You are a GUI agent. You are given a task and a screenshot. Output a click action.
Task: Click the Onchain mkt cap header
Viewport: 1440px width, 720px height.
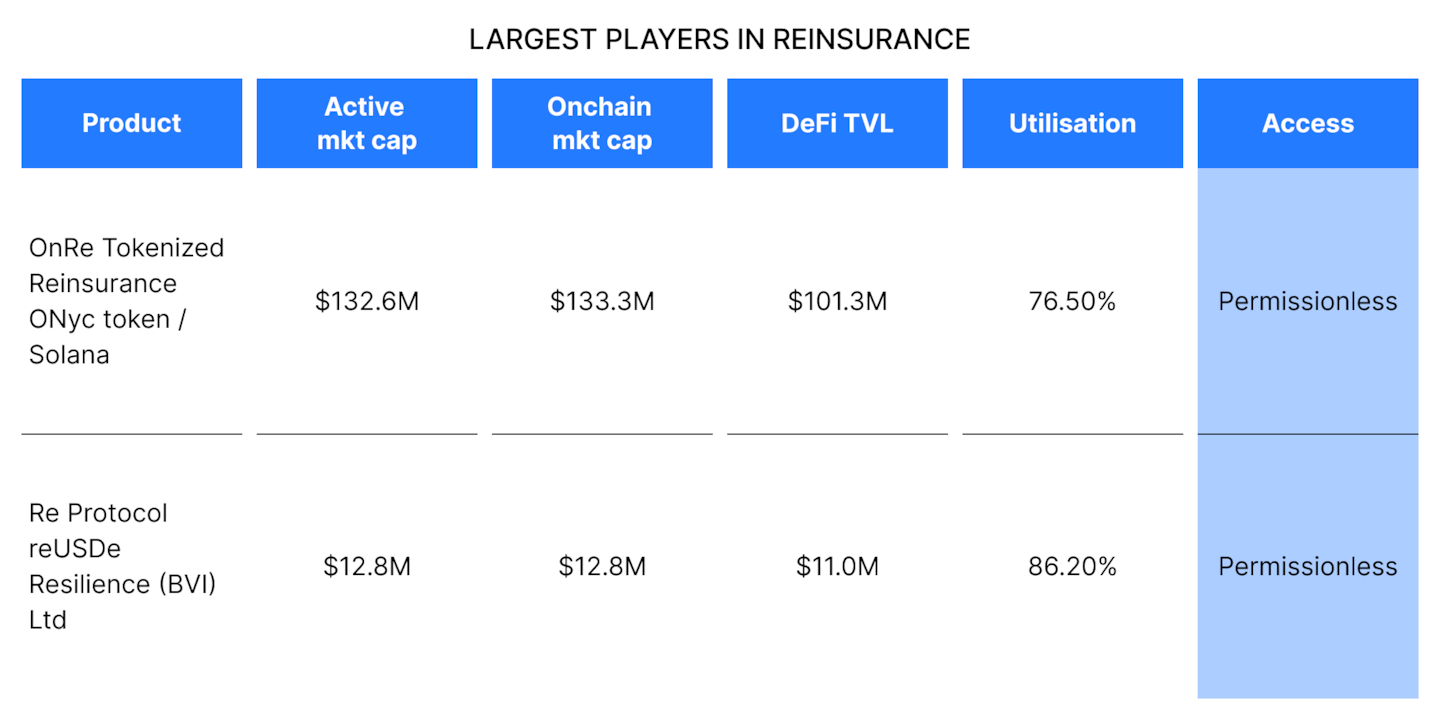601,123
